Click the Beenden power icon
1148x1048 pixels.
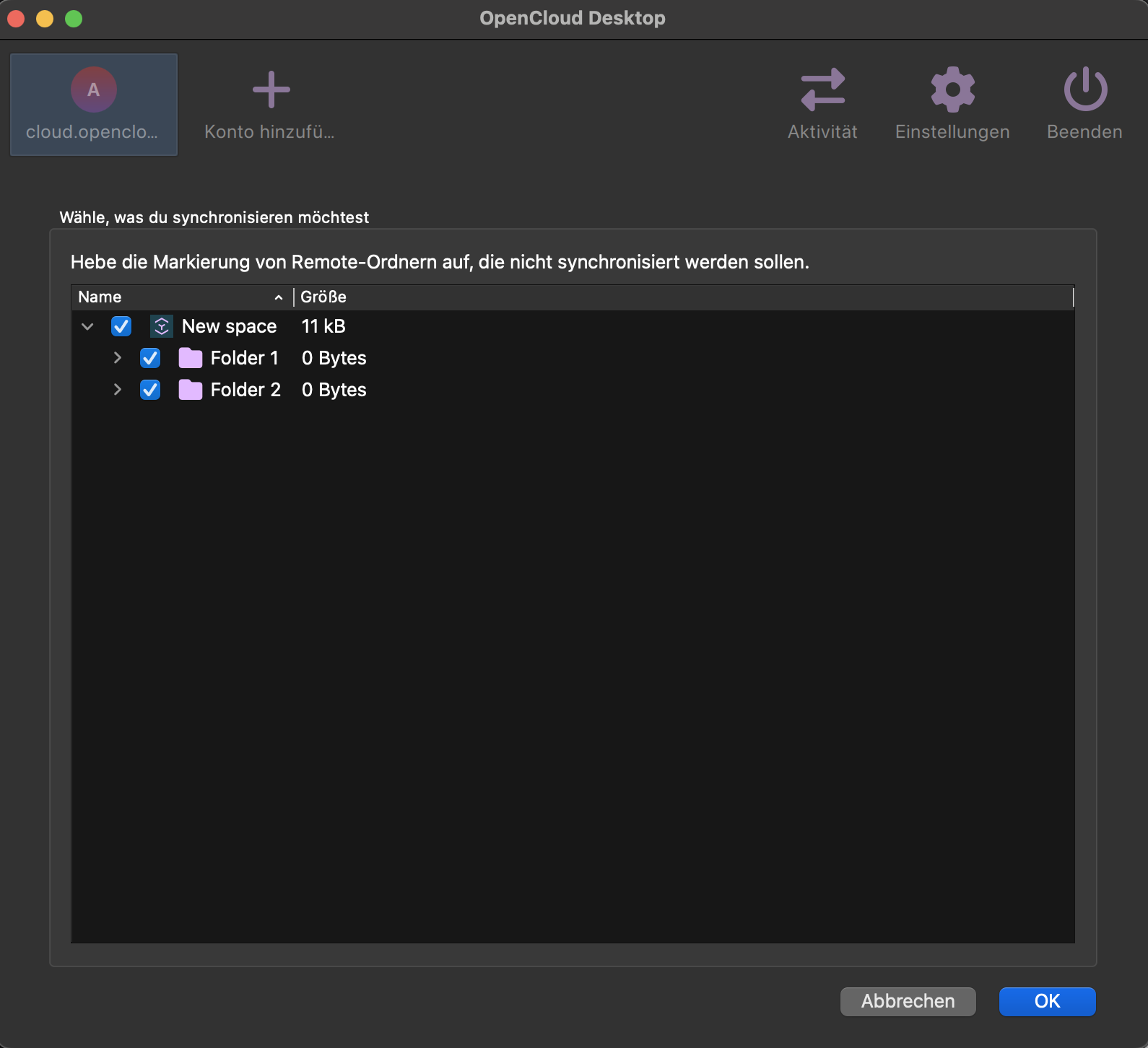click(1085, 89)
